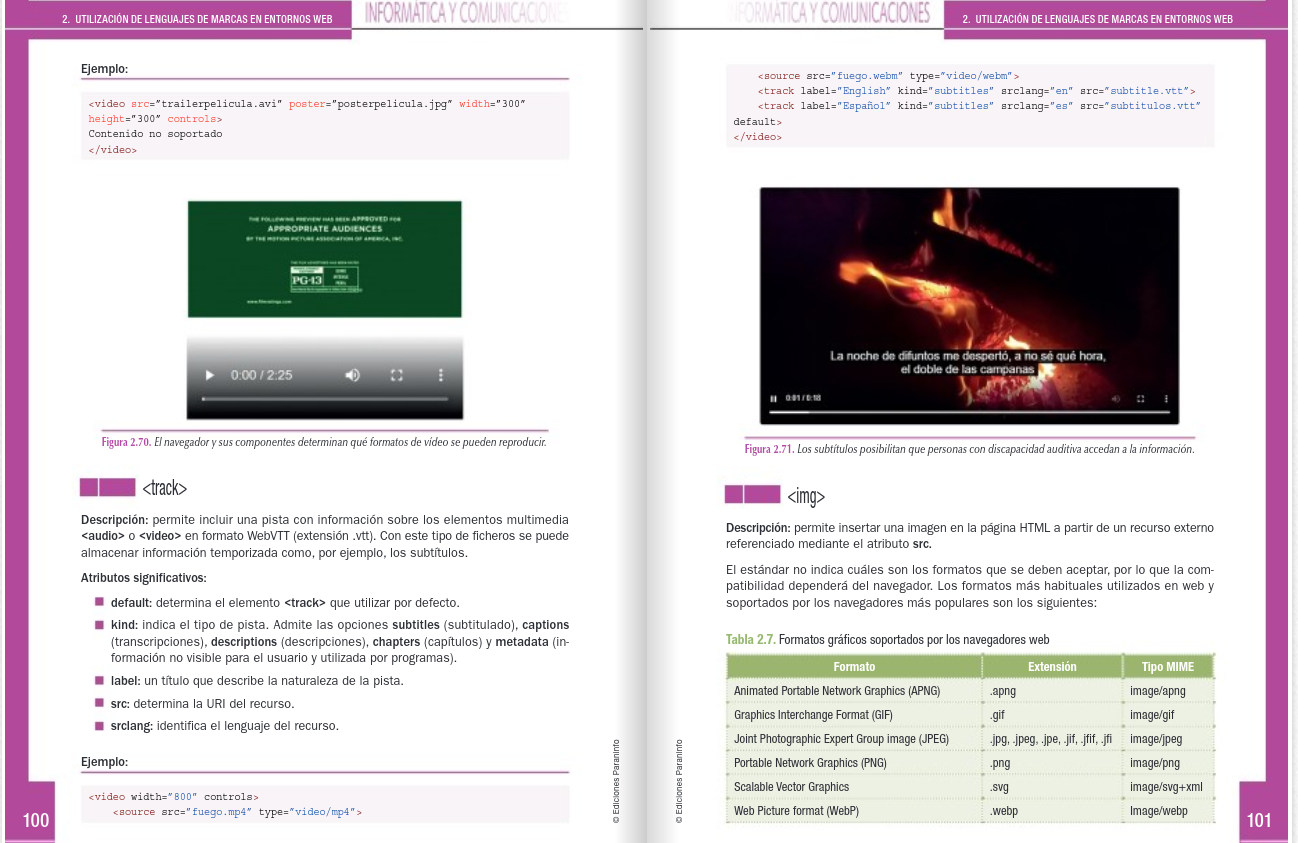Toggle fullscreen on the fireplace video
This screenshot has width=1298, height=843.
(1140, 397)
